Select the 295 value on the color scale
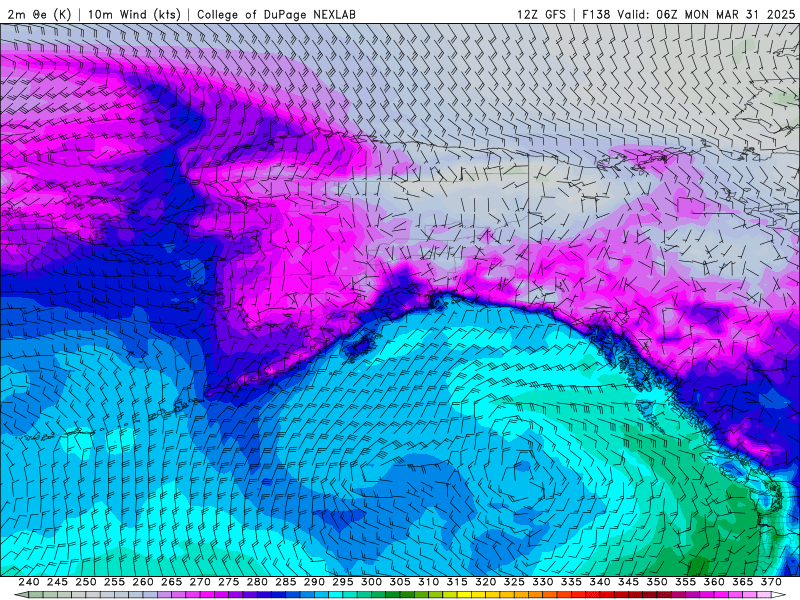The width and height of the screenshot is (800, 600). [343, 582]
